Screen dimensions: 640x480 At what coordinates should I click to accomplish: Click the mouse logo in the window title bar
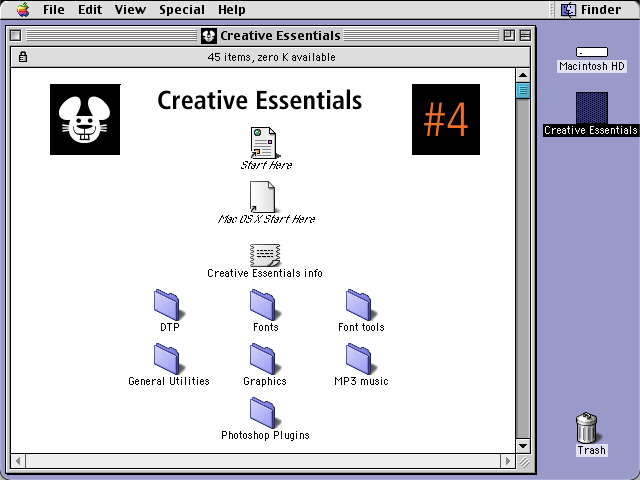point(209,36)
